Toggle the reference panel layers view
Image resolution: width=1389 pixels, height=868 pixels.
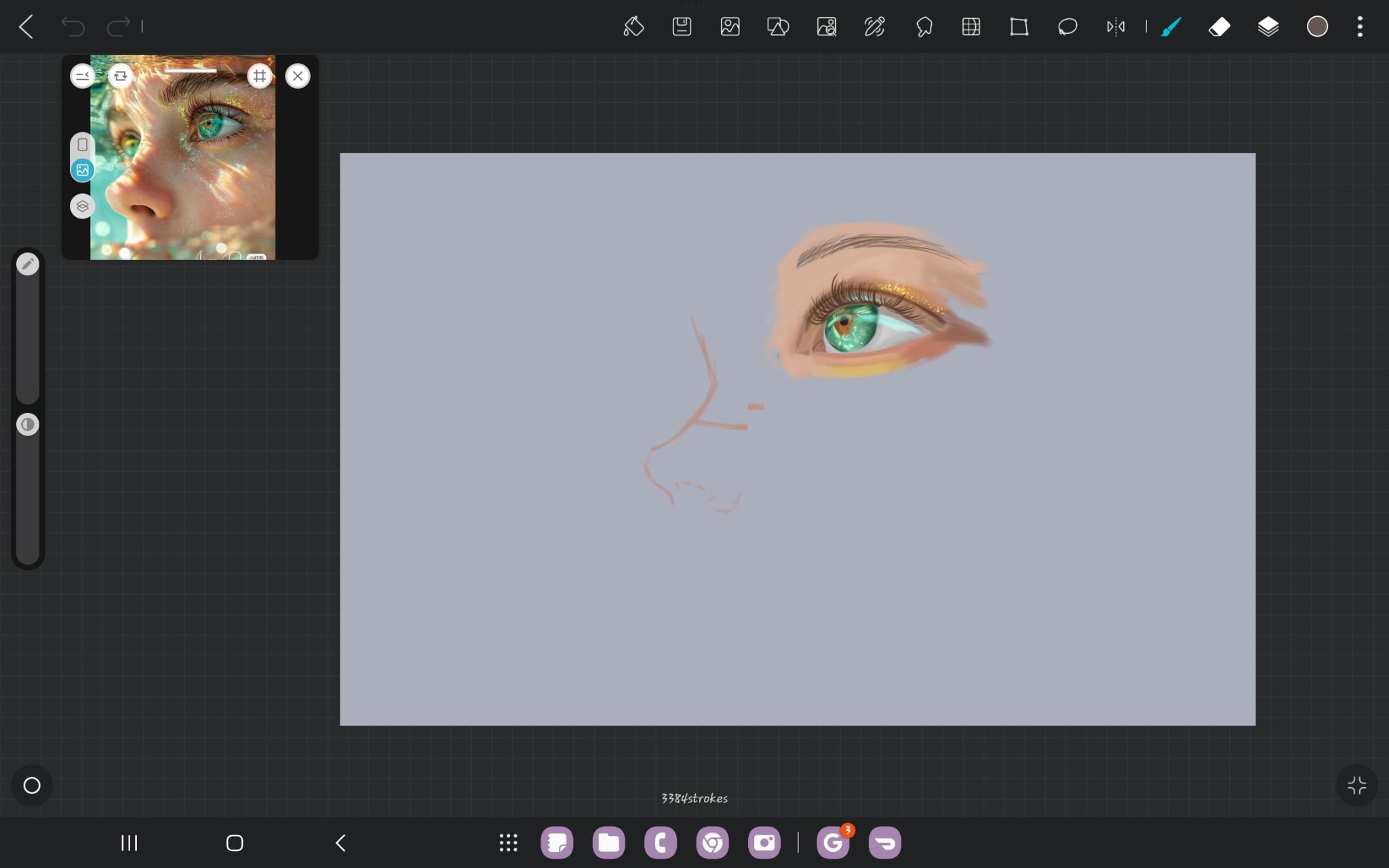tap(81, 205)
